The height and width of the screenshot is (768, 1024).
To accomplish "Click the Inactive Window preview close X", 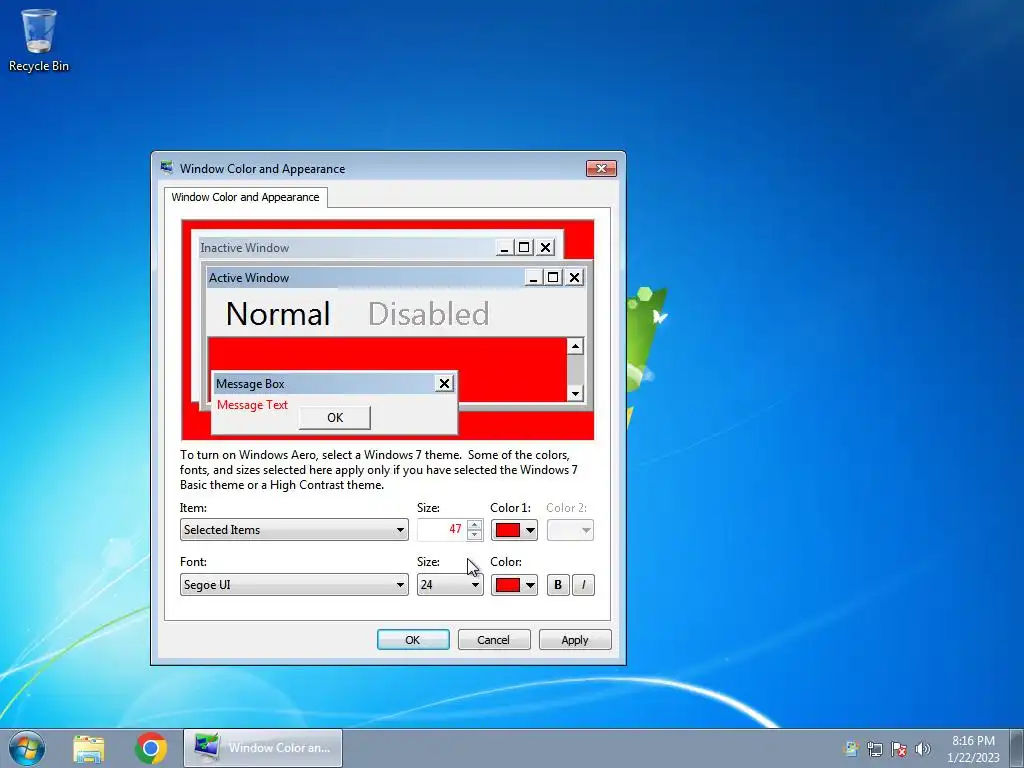I will tap(545, 248).
